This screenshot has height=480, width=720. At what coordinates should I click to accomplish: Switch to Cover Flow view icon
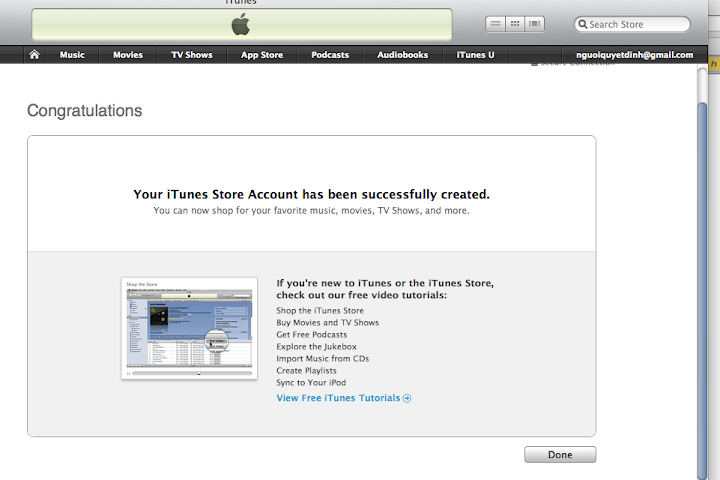[534, 24]
